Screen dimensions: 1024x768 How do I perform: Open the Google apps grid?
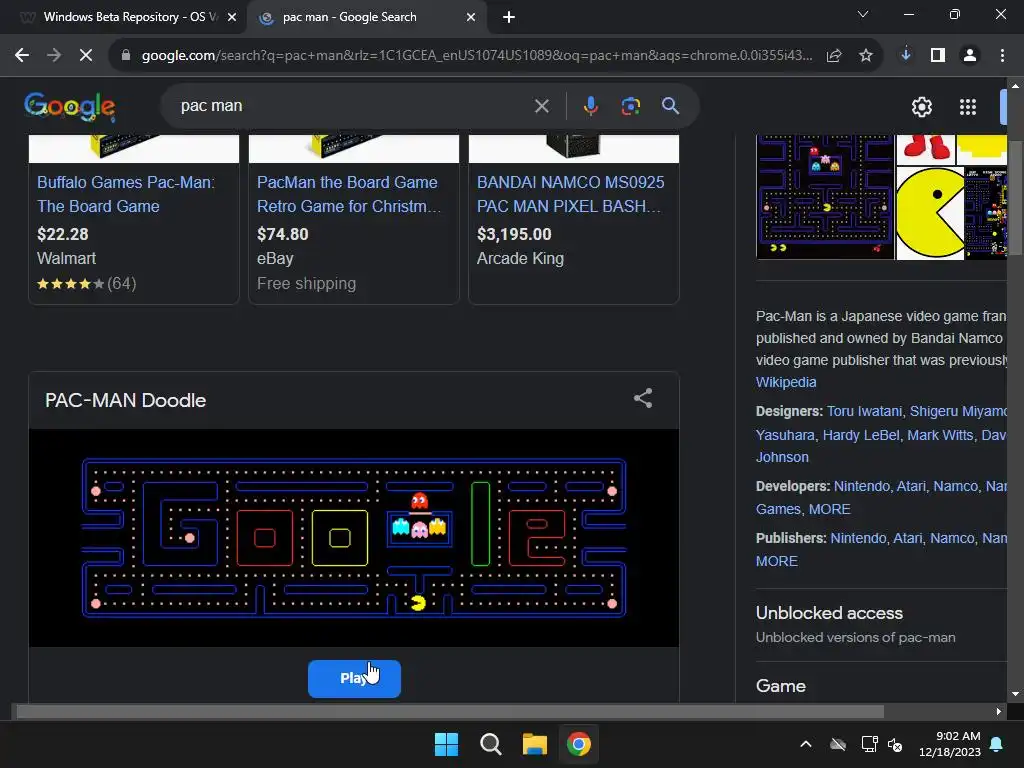click(968, 106)
